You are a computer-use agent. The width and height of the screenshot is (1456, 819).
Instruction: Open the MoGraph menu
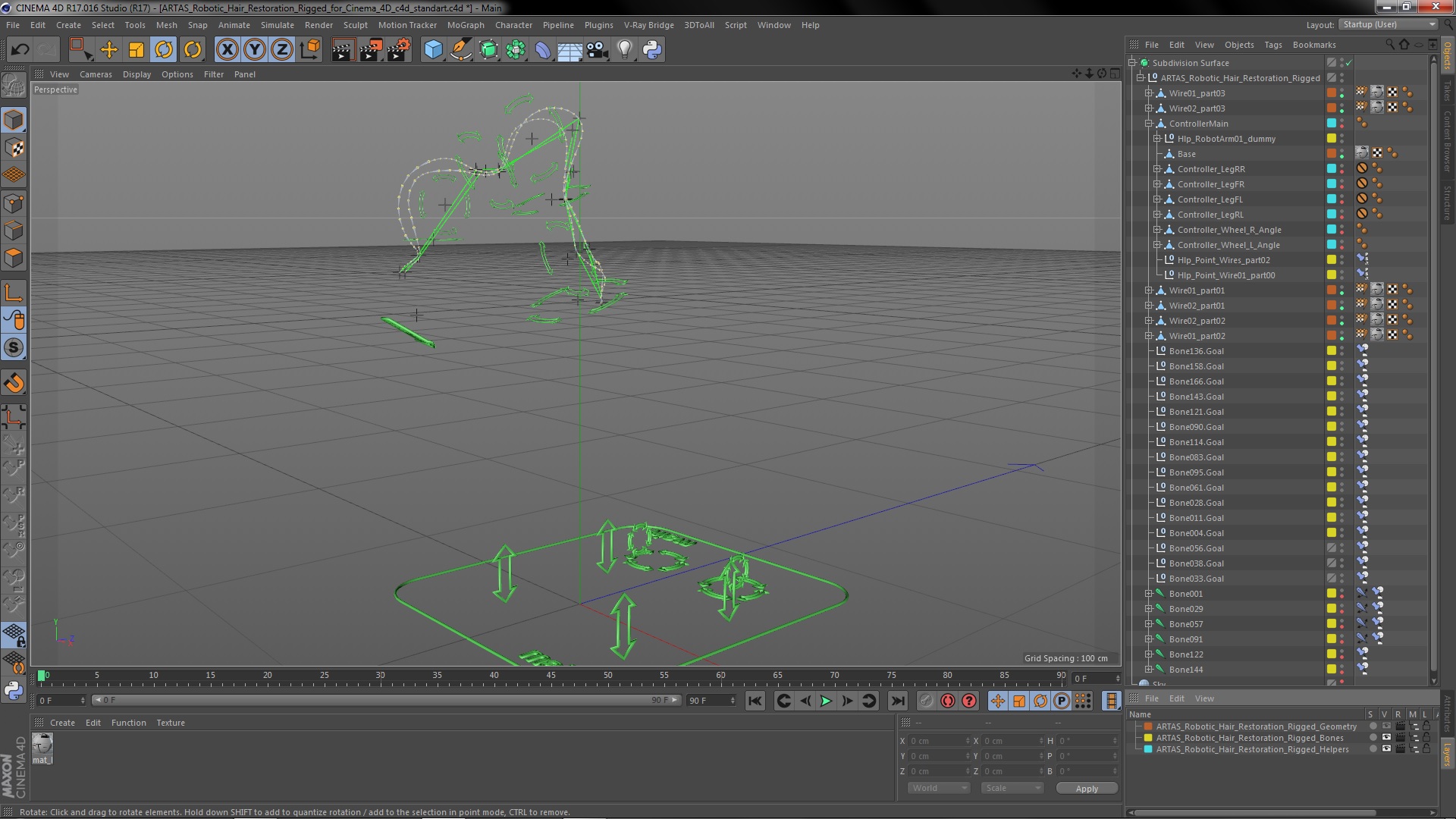point(466,25)
